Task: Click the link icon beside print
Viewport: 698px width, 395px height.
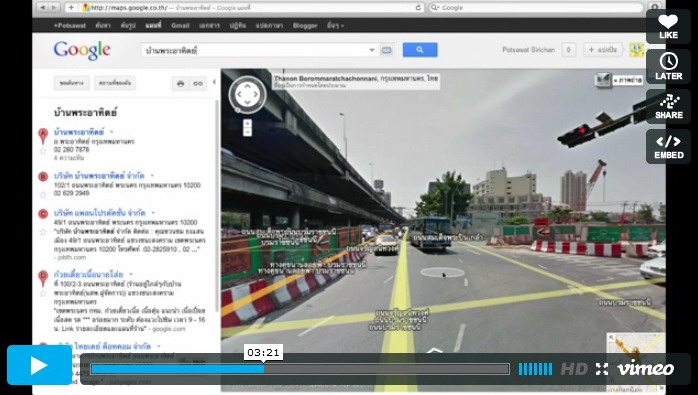Action: coord(198,83)
